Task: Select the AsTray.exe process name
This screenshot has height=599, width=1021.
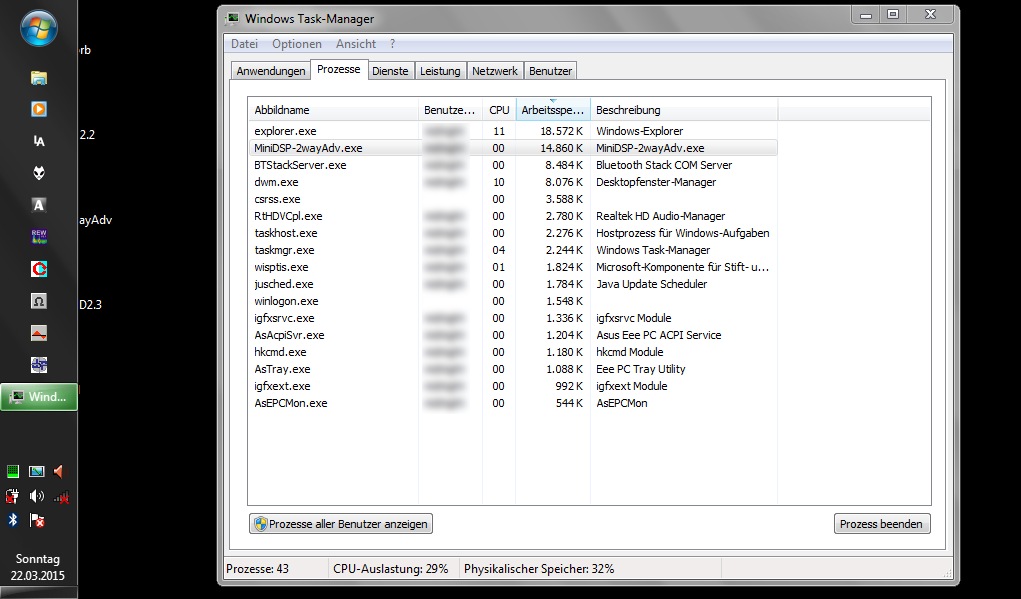Action: [x=283, y=369]
